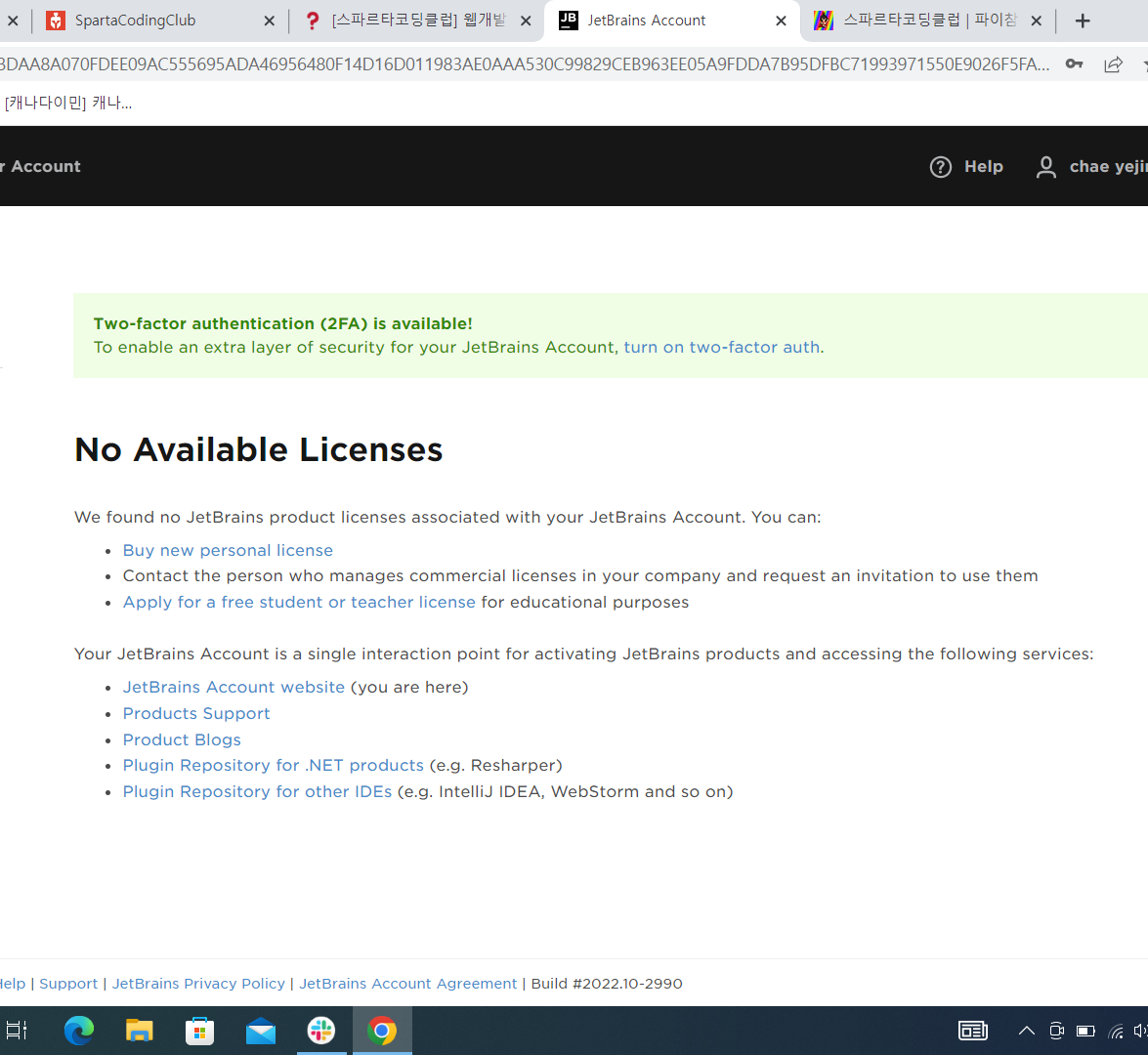Close the 스파르타코딩클럽 파이참 tab
Viewport: 1148px width, 1055px height.
tap(1036, 21)
